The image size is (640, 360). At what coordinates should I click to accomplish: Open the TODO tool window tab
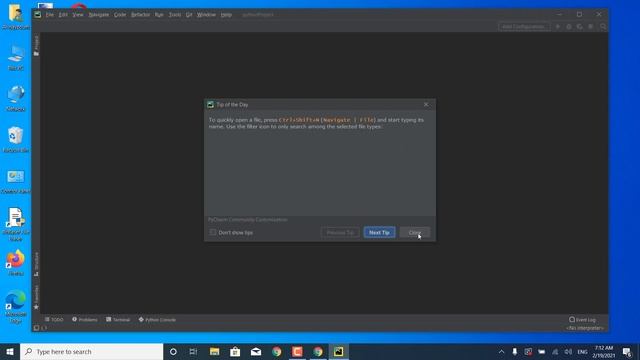[54, 320]
